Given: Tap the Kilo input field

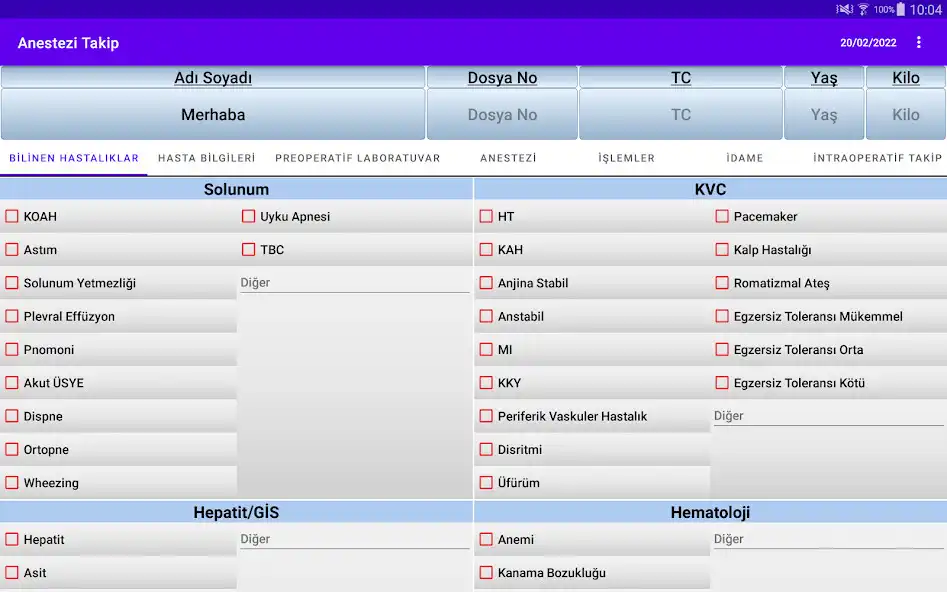Looking at the screenshot, I should [x=905, y=115].
